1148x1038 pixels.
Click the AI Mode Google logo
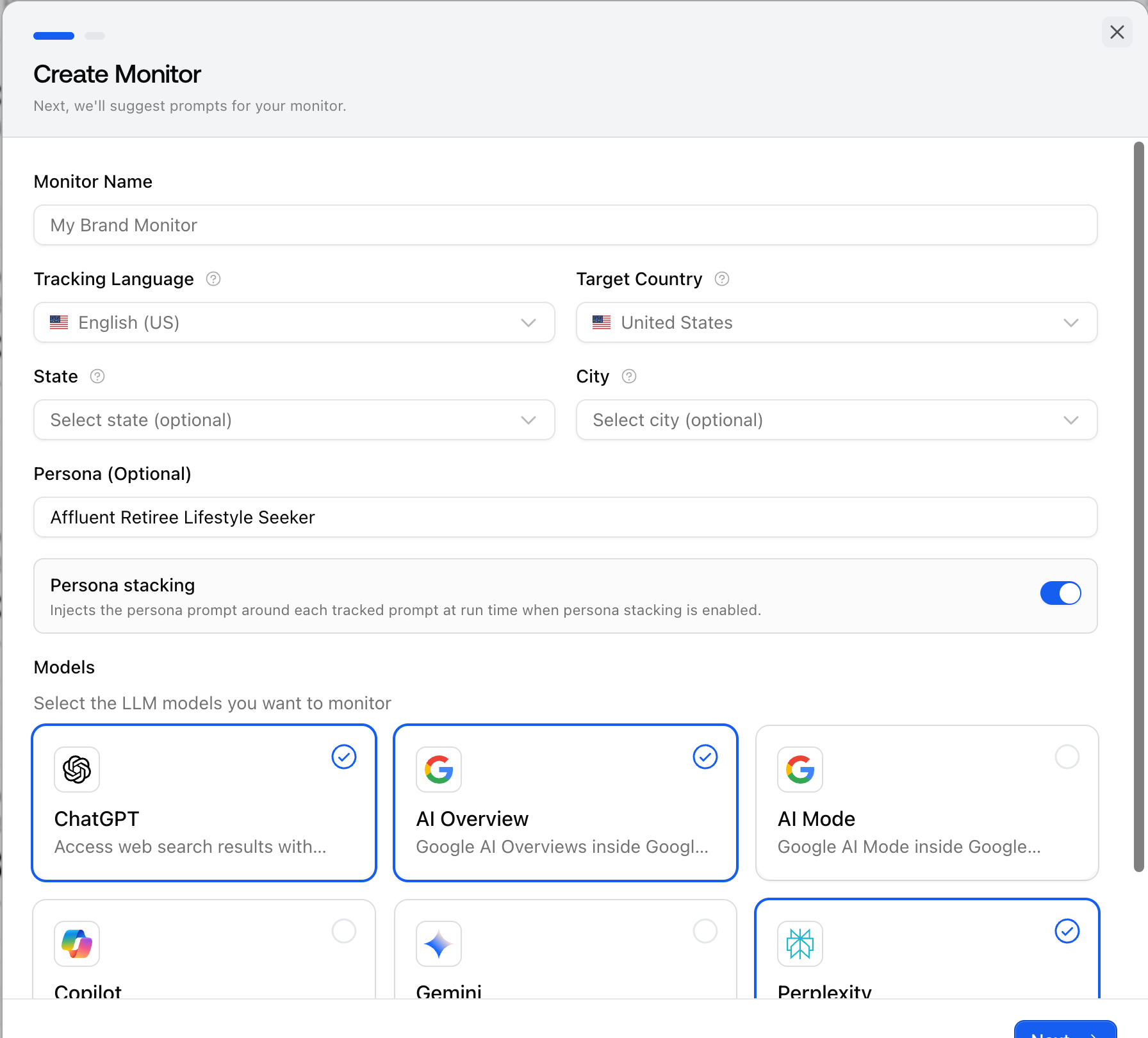coord(800,770)
